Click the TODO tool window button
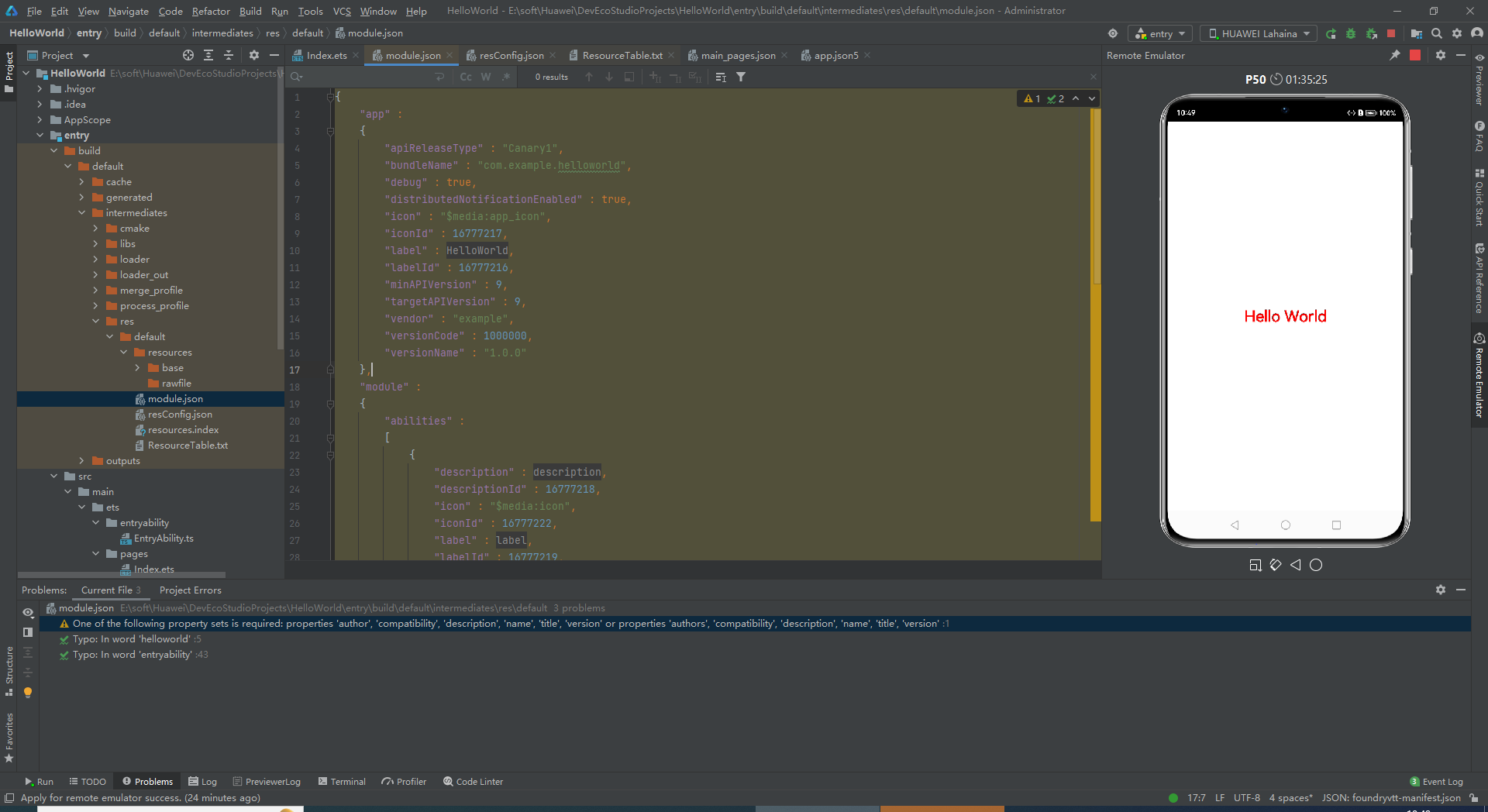This screenshot has width=1488, height=812. [x=88, y=781]
